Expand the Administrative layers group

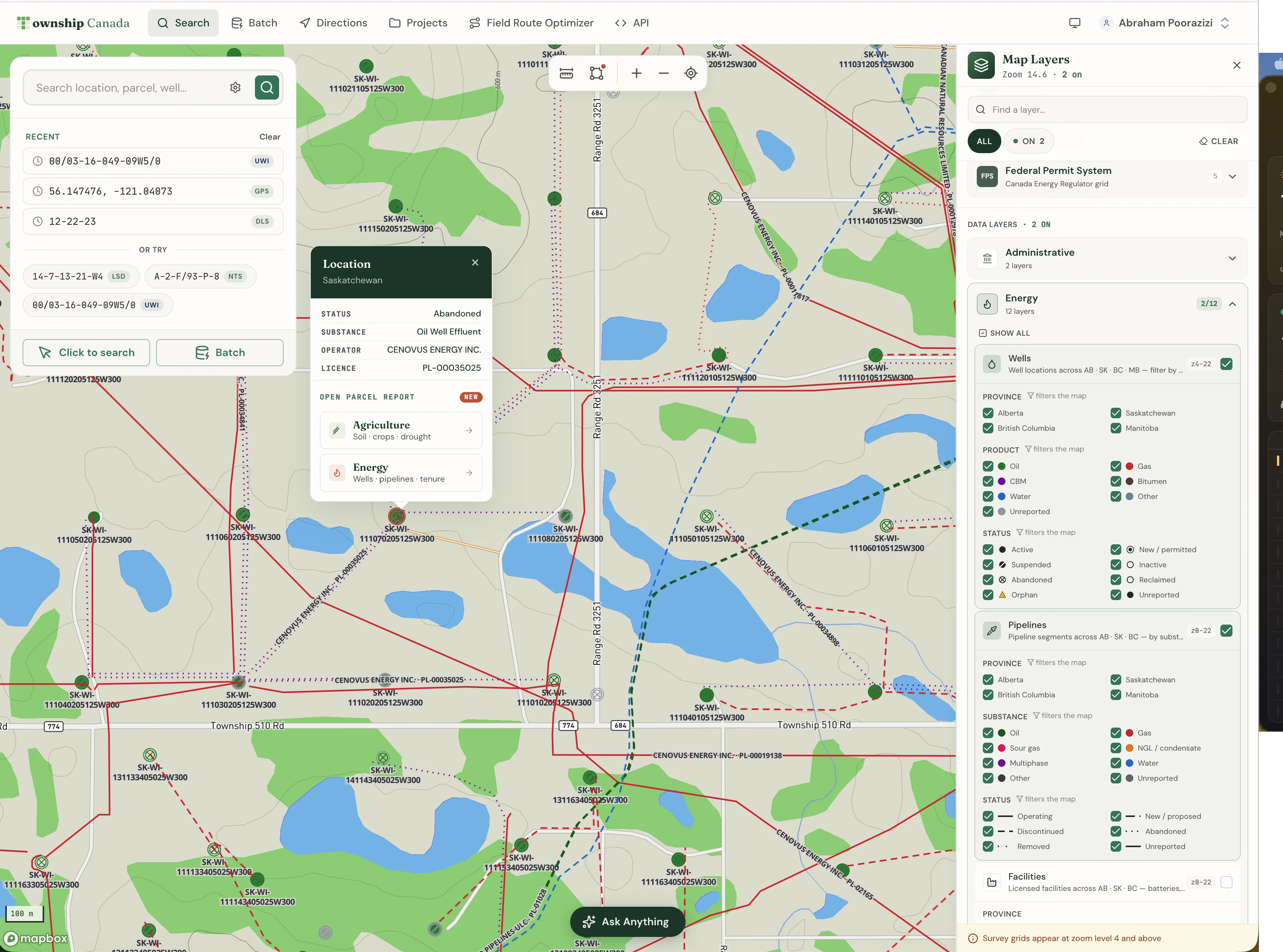coord(1232,258)
